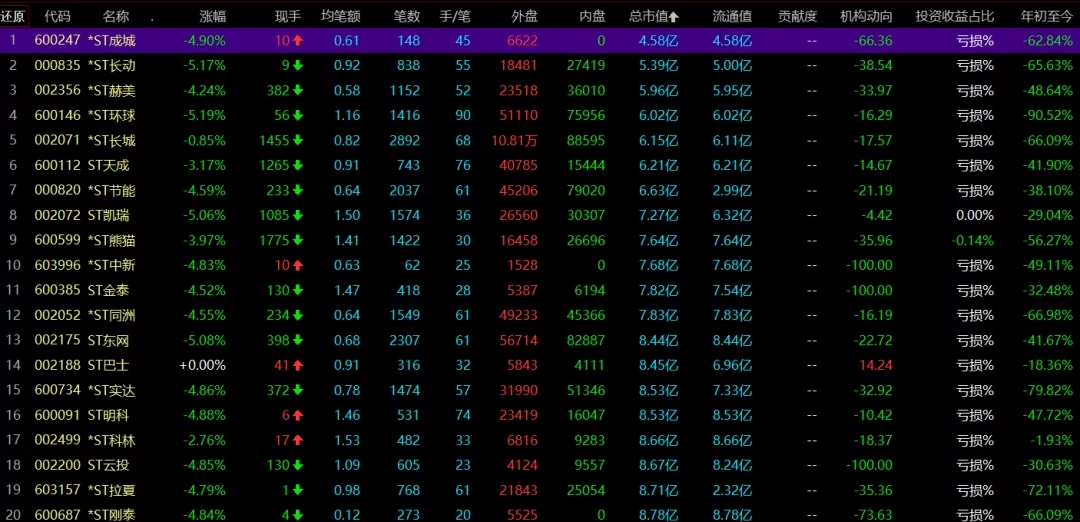Image resolution: width=1080 pixels, height=522 pixels.
Task: Click the 外盘 column header
Action: pos(524,17)
